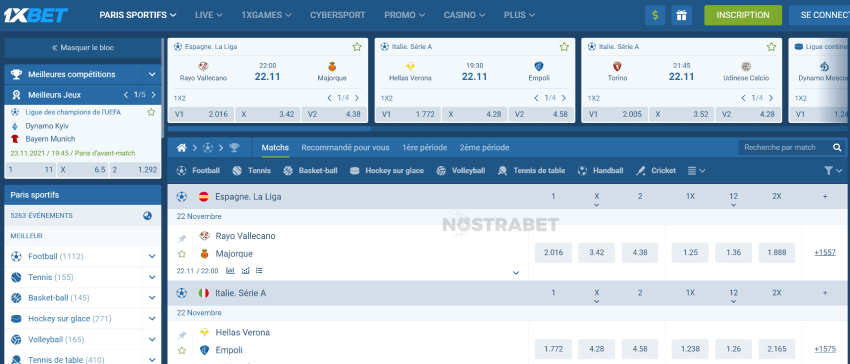Favorite the Rayo Vallecano top card

click(x=357, y=47)
